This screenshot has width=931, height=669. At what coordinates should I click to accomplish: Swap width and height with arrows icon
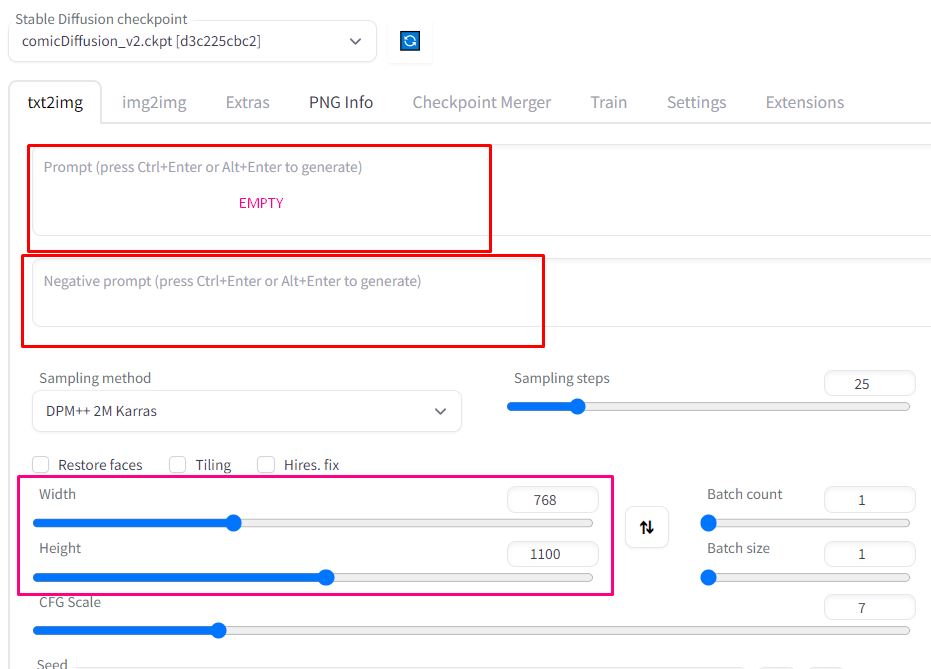coord(647,527)
